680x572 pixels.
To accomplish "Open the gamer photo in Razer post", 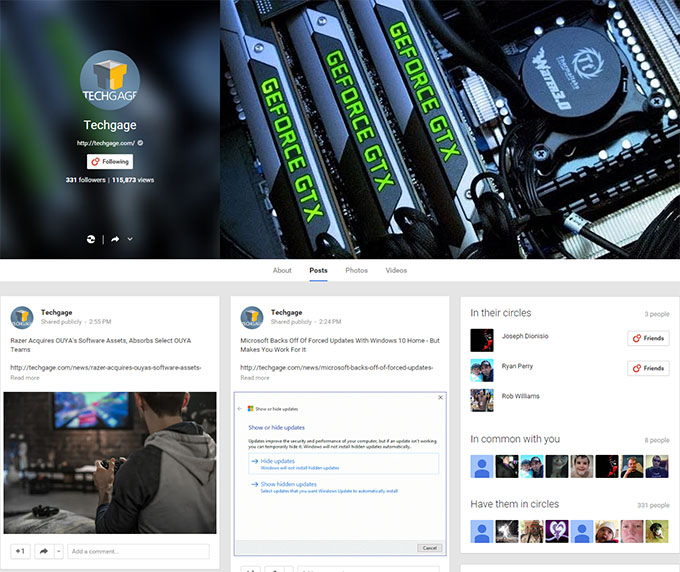I will pos(110,463).
